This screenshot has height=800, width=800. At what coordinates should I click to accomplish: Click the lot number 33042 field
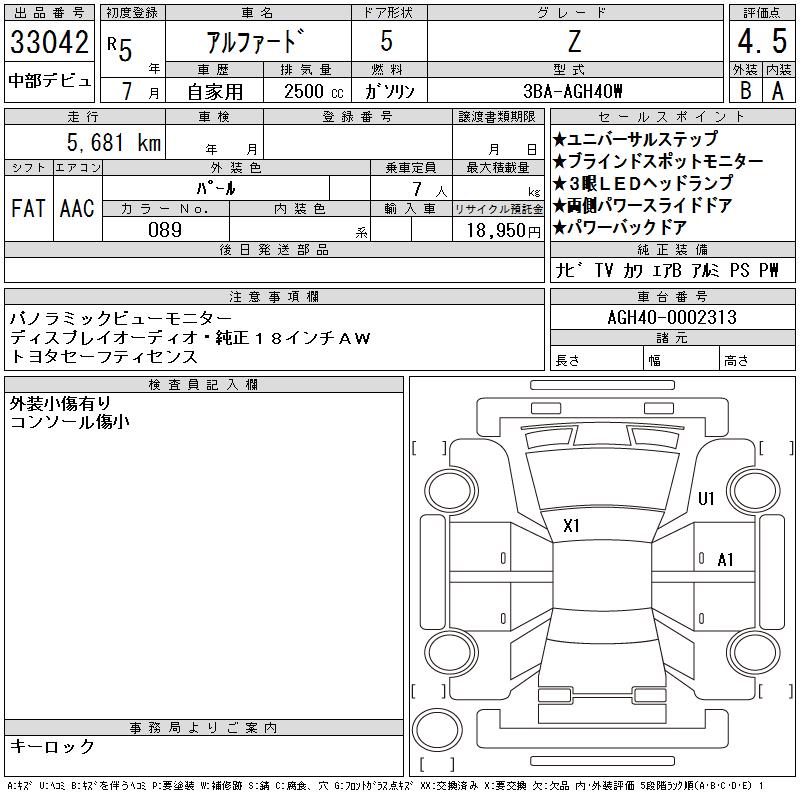coord(49,41)
